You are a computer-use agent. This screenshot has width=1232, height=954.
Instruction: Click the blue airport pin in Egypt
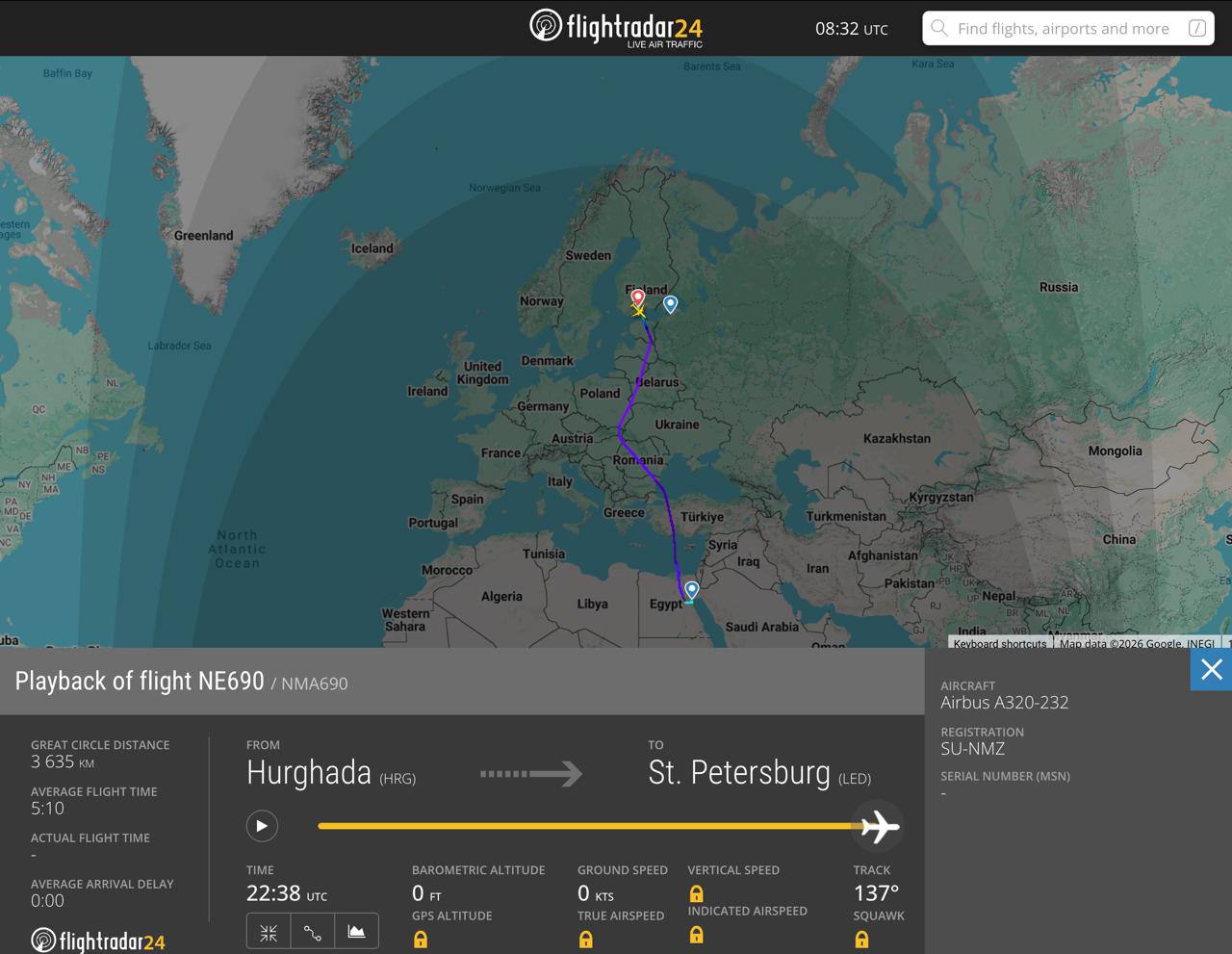[x=691, y=590]
